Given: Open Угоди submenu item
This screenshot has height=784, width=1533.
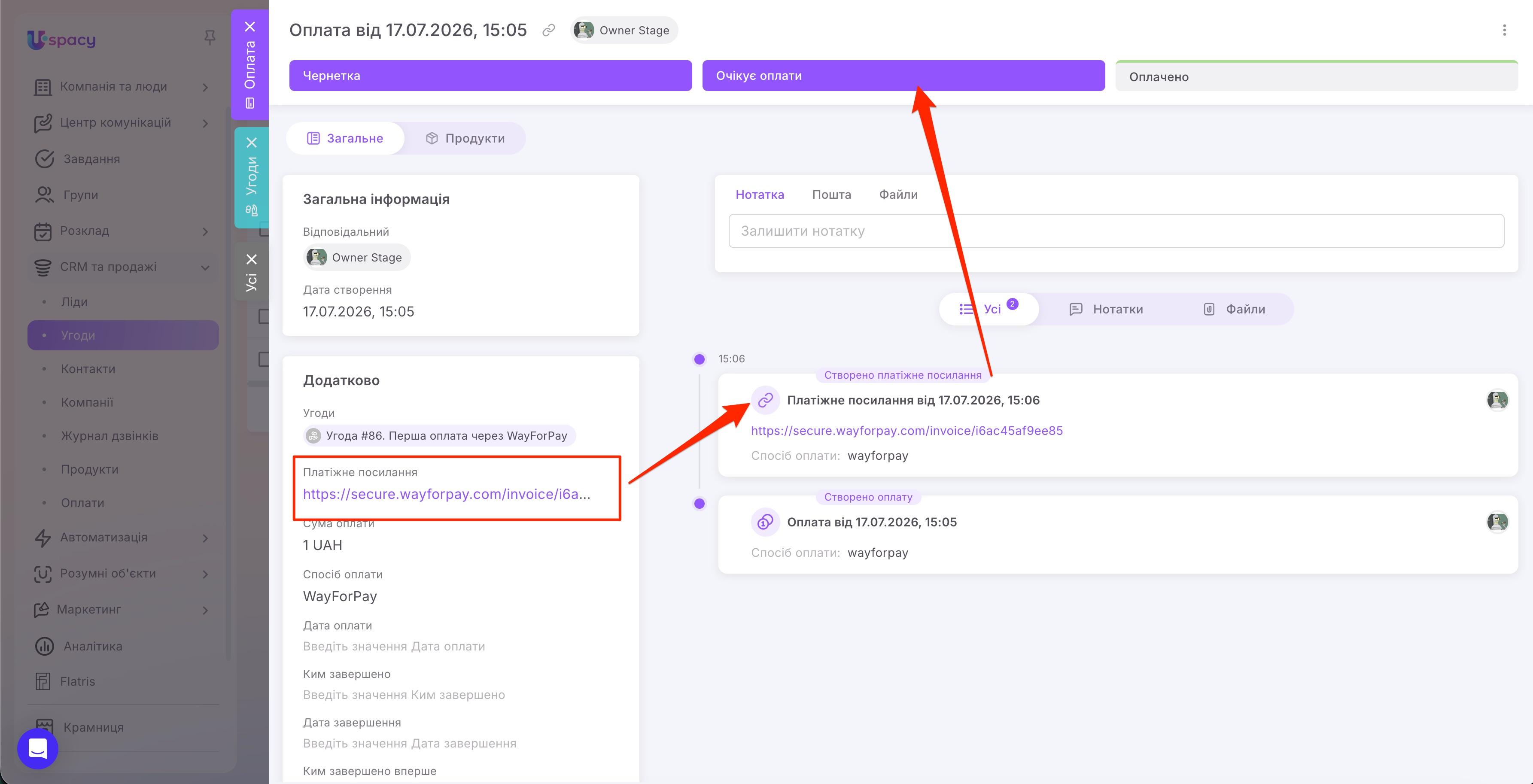Looking at the screenshot, I should tap(123, 335).
